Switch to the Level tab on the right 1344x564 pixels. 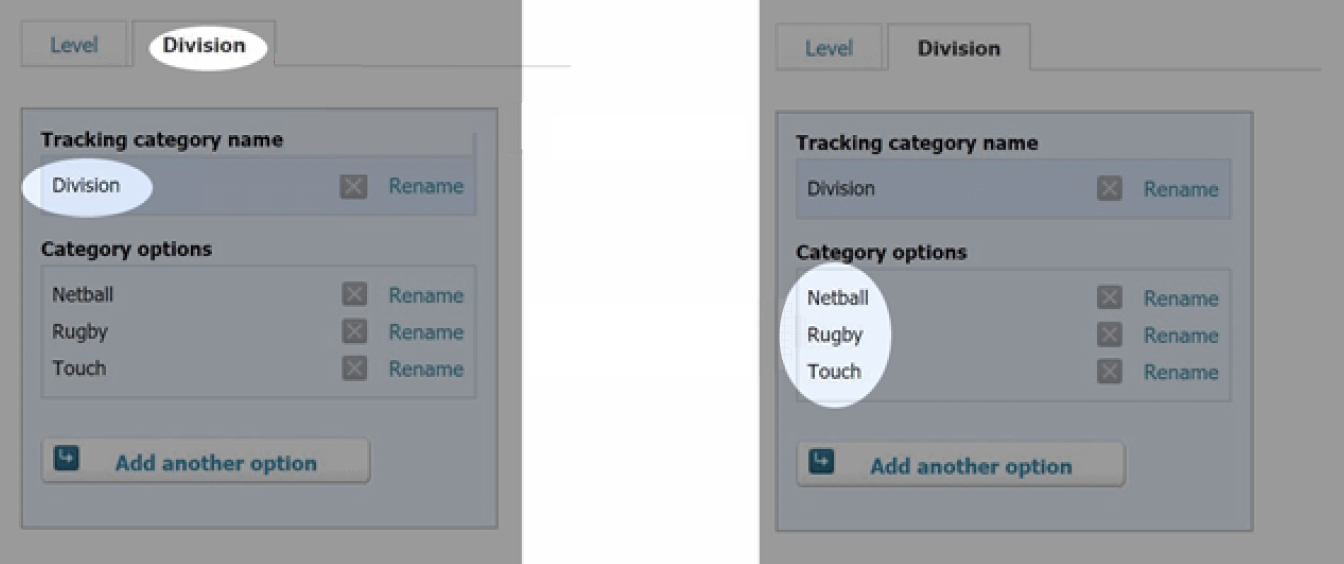pyautogui.click(x=829, y=49)
